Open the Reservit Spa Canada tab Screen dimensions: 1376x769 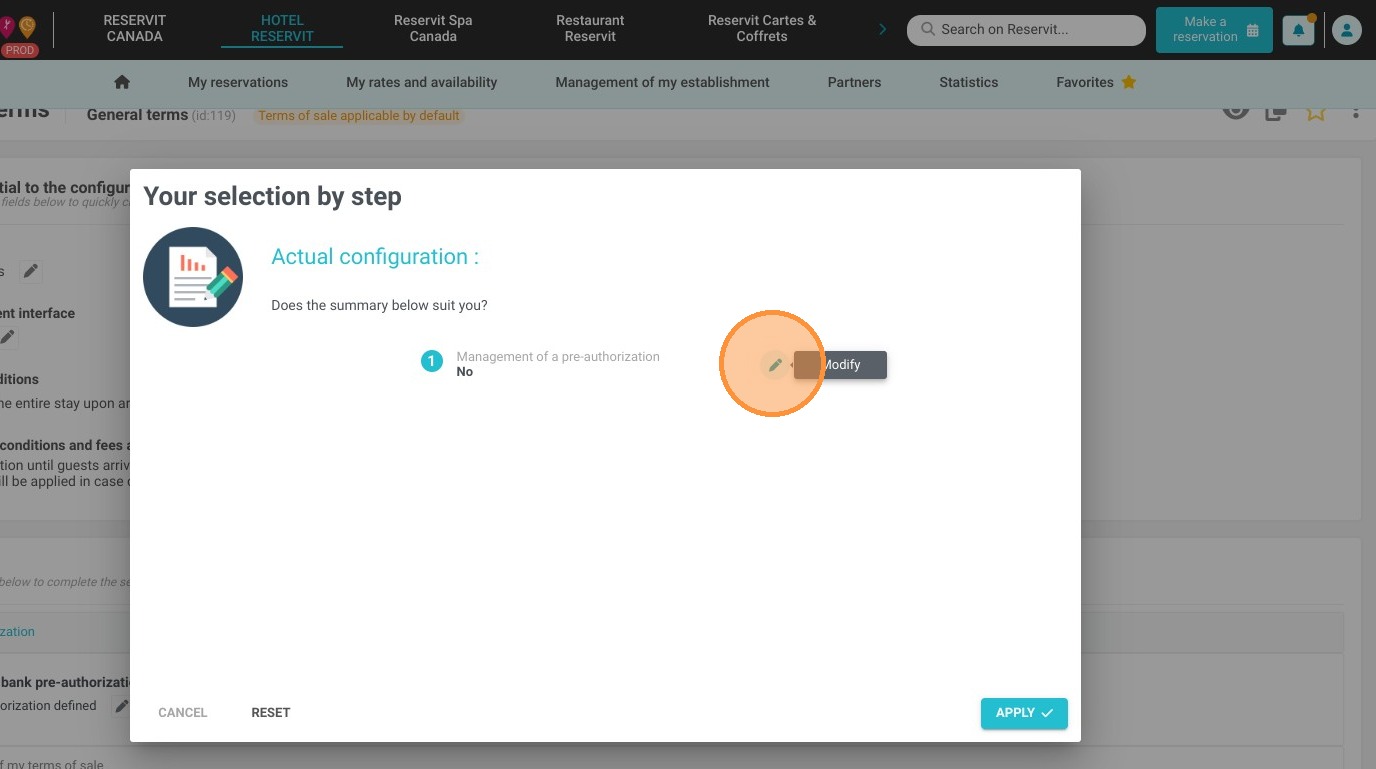(x=433, y=28)
